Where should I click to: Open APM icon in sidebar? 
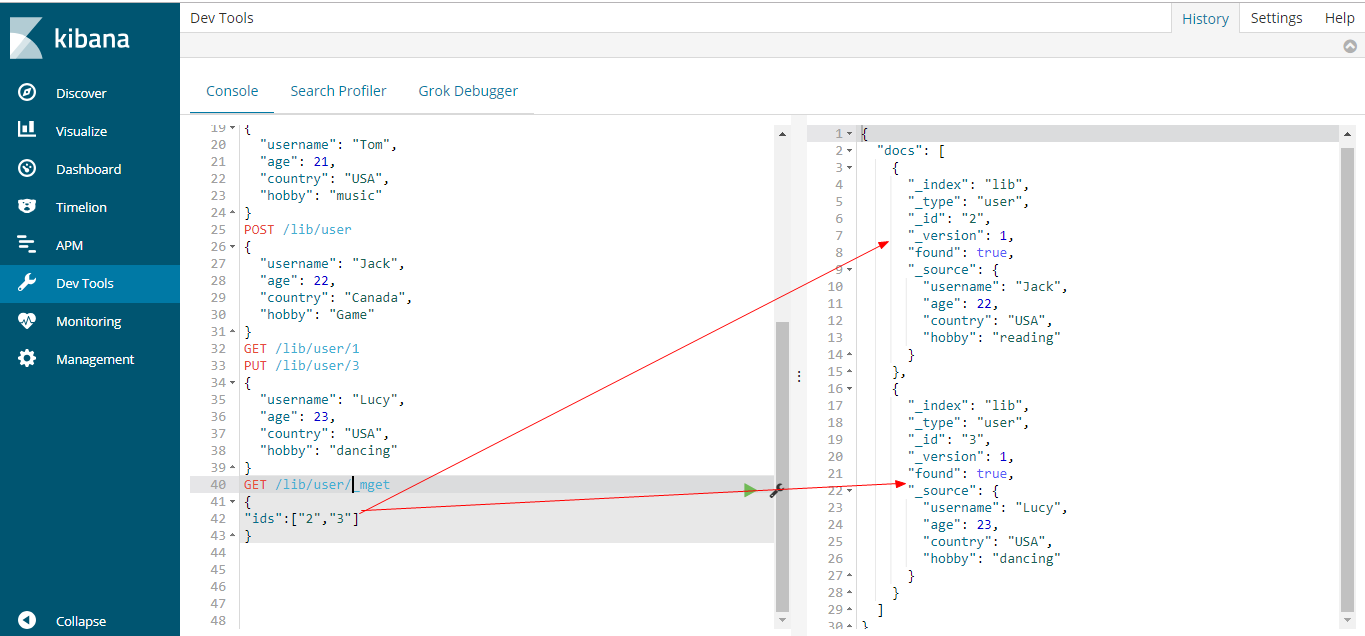click(x=27, y=244)
